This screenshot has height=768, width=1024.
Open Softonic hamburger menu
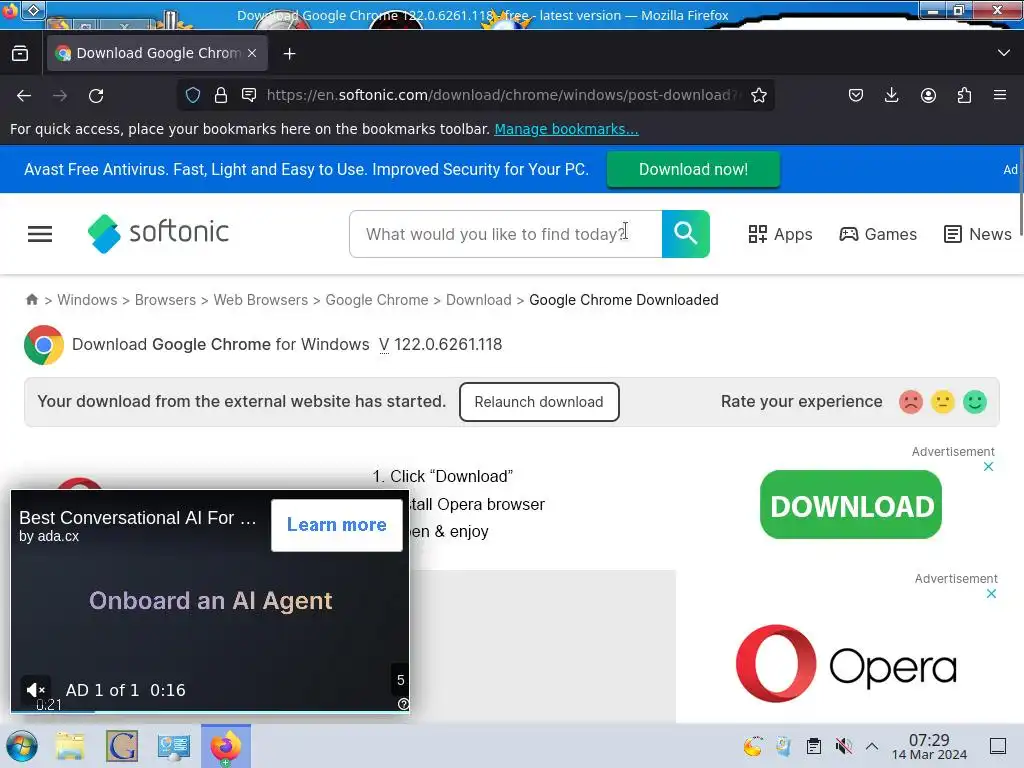pyautogui.click(x=40, y=234)
